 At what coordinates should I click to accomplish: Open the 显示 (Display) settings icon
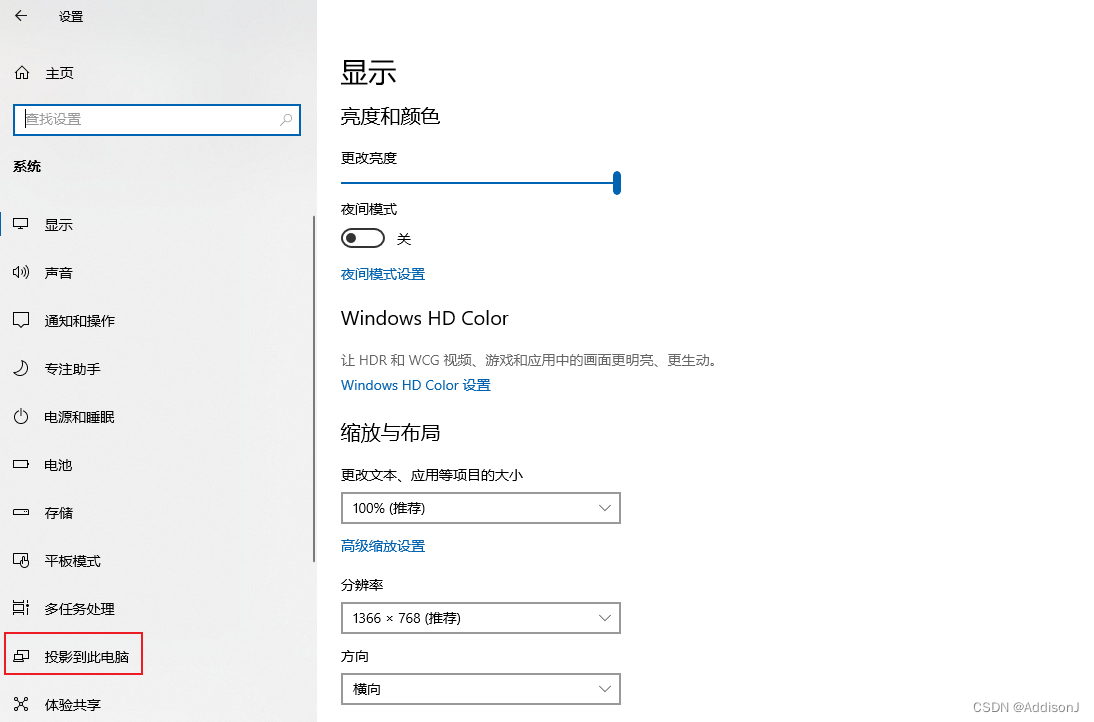[58, 224]
